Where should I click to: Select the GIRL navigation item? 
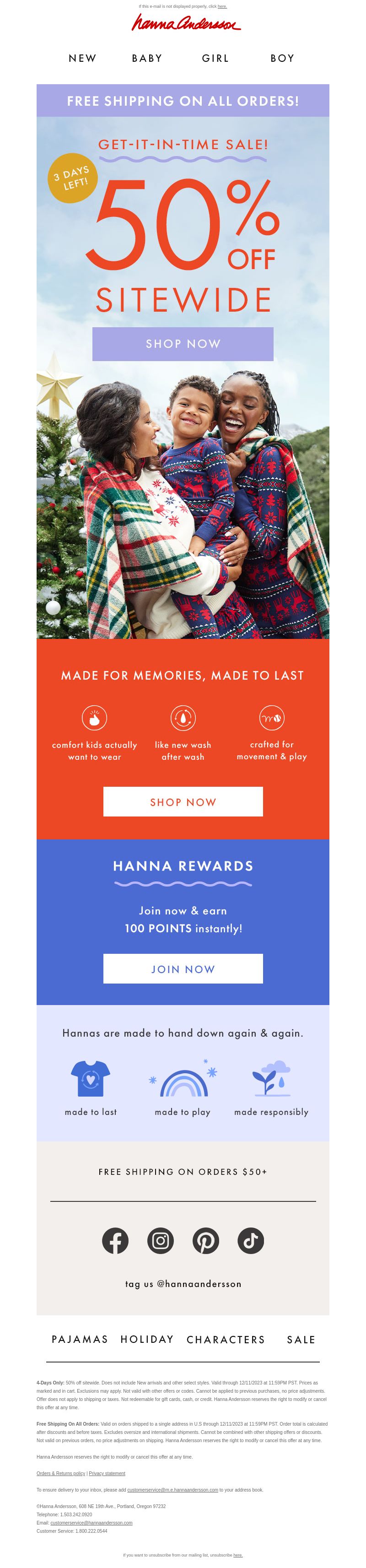[x=216, y=59]
